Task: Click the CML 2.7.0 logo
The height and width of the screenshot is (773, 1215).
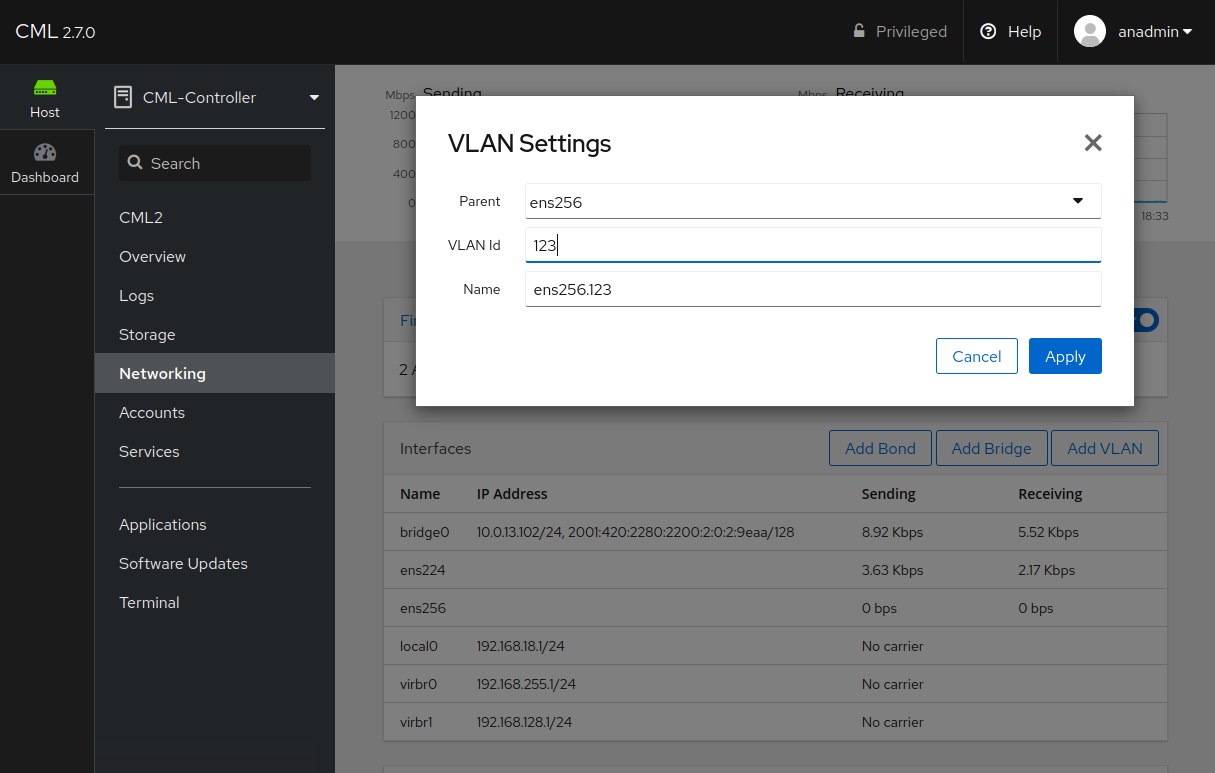Action: coord(54,31)
